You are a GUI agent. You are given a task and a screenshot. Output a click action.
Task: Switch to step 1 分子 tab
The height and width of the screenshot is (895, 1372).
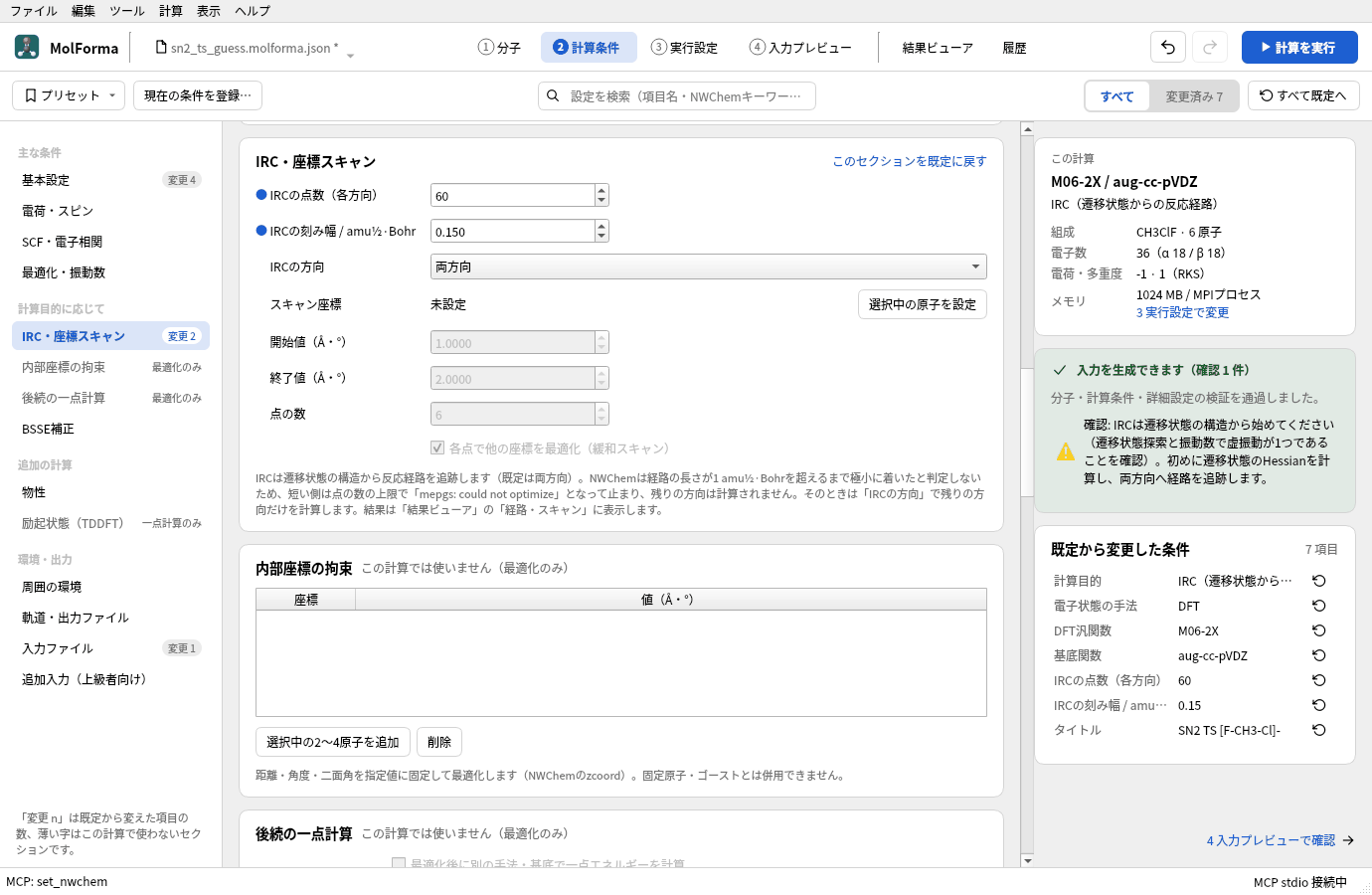point(499,48)
